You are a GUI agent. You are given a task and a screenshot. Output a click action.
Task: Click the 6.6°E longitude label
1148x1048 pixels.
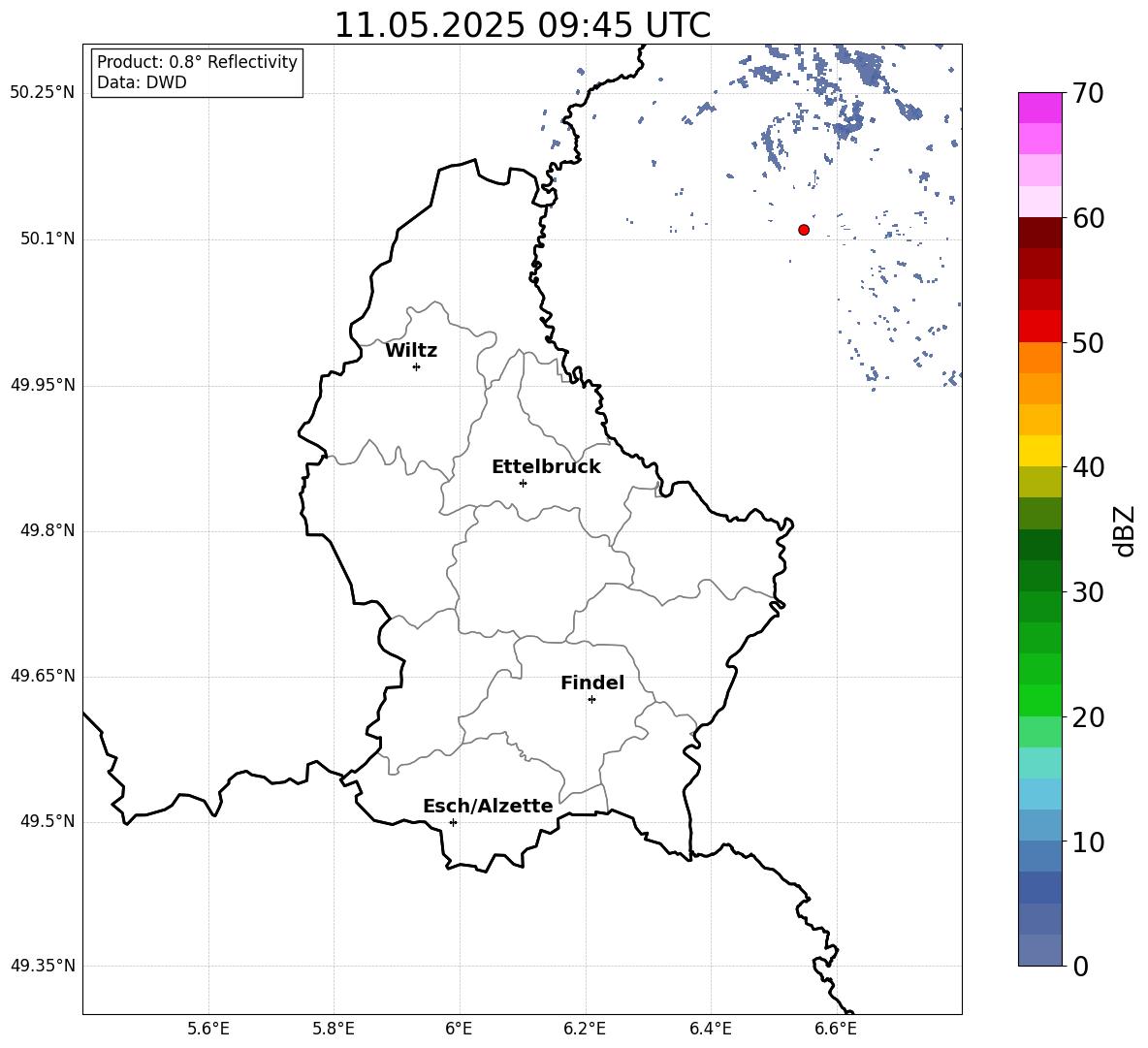pos(836,1029)
